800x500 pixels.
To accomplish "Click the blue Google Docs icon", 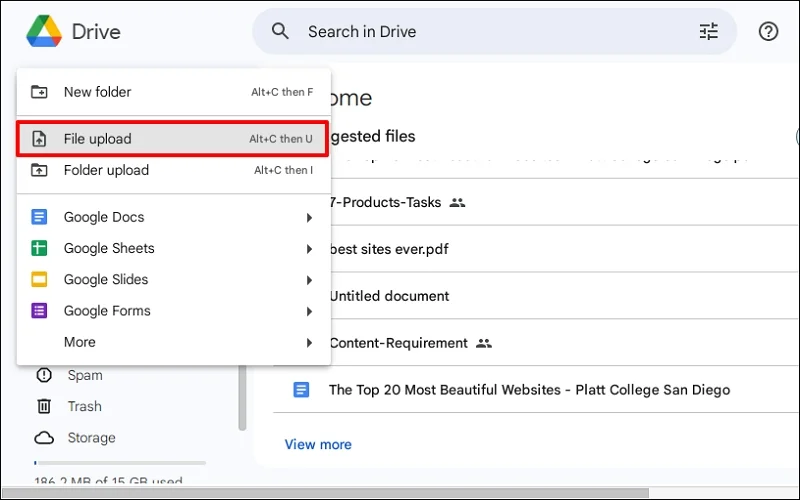I will (x=39, y=217).
